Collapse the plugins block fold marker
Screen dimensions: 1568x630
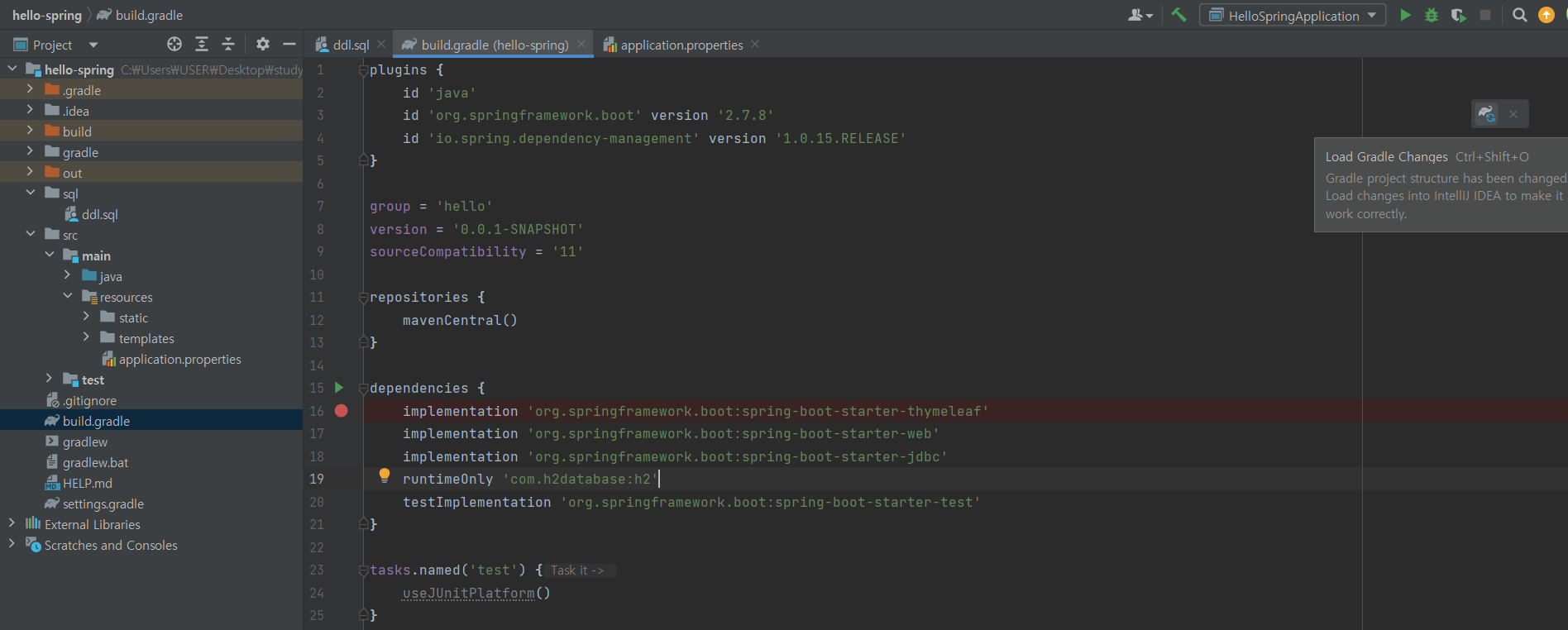363,70
